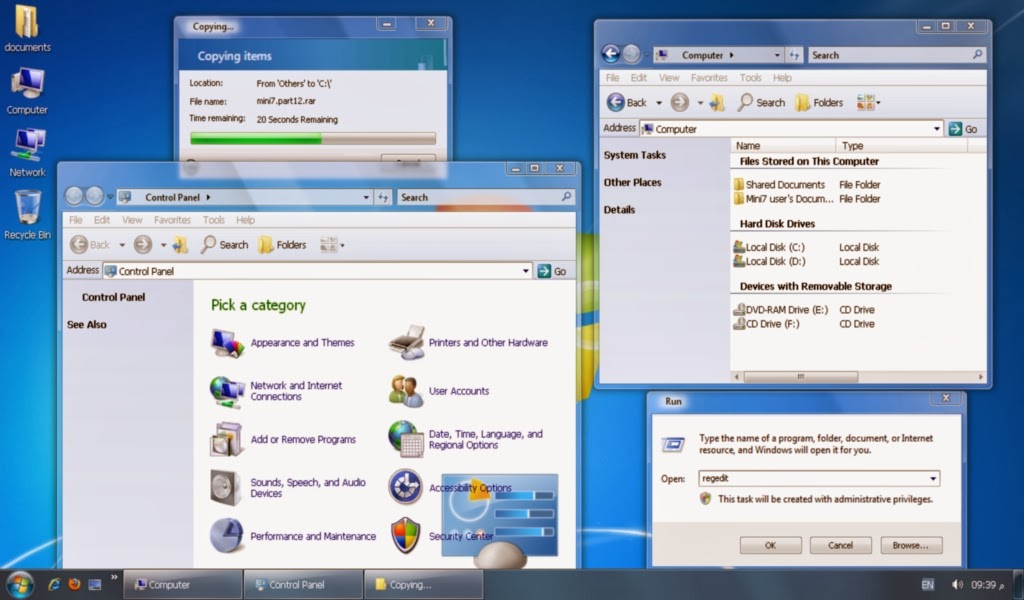Click Go button in Computer window
Screen dimensions: 1024x600
click(963, 129)
